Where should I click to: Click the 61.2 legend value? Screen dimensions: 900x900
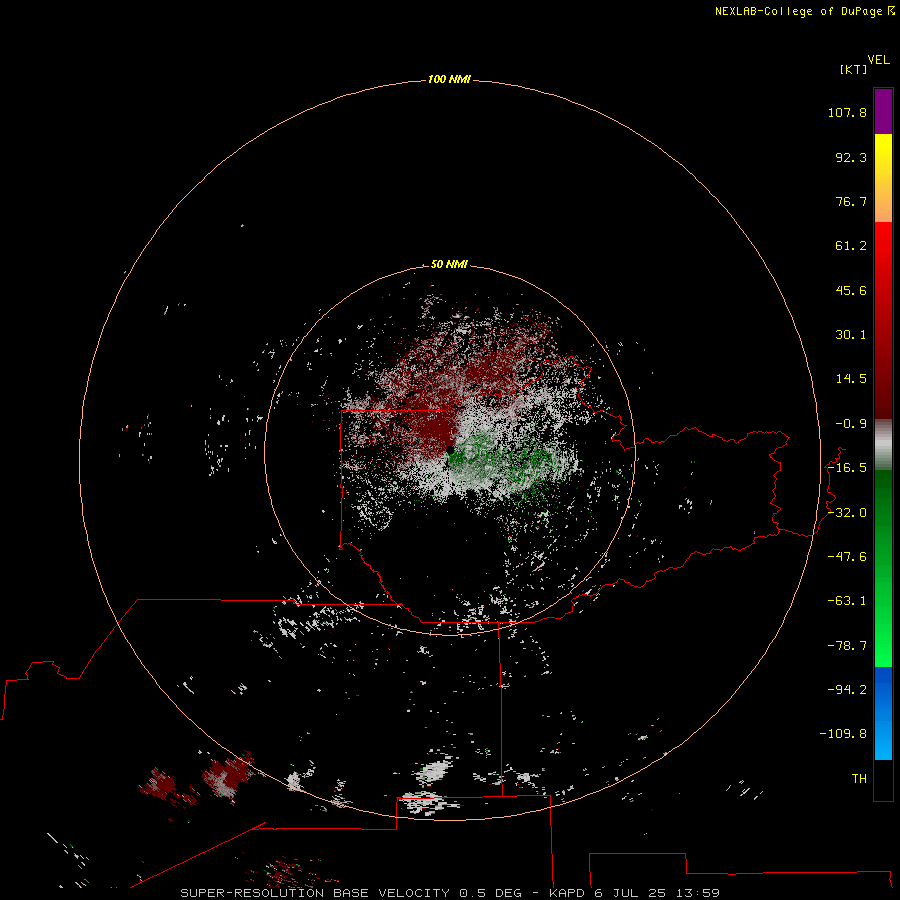[851, 246]
